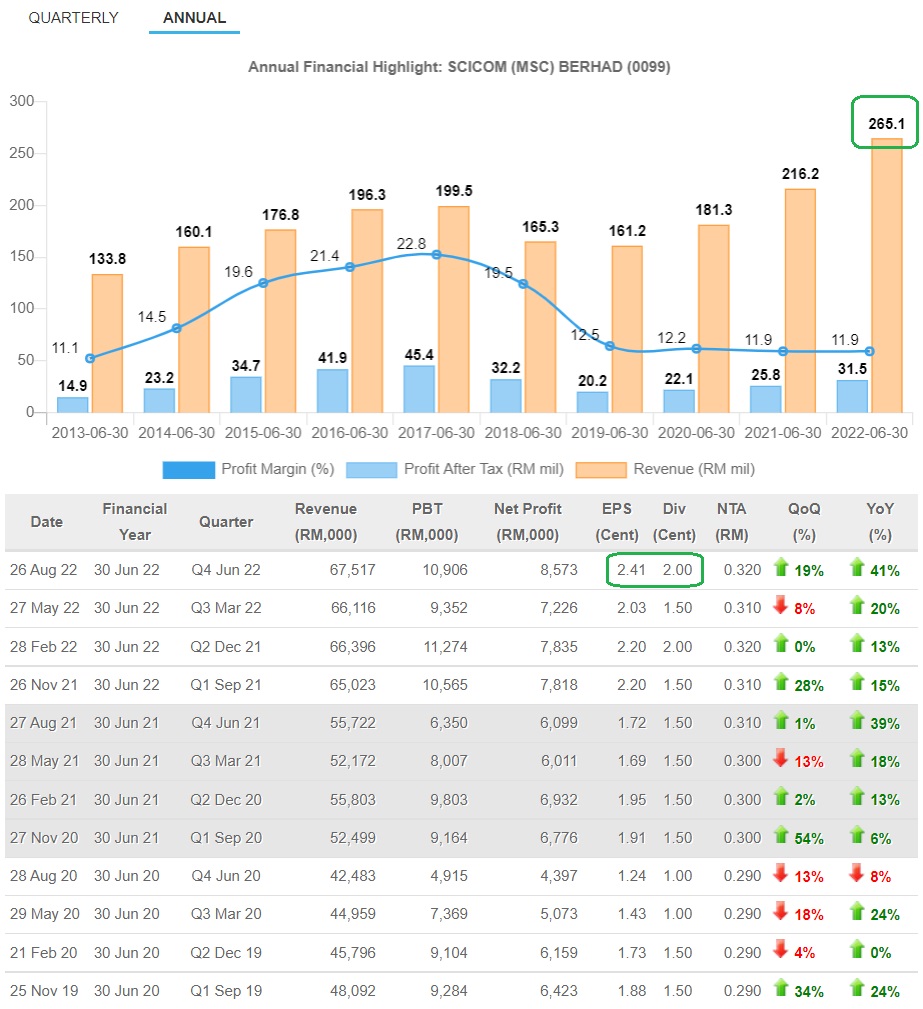Click the Revenue (RM,000) column header

point(326,522)
